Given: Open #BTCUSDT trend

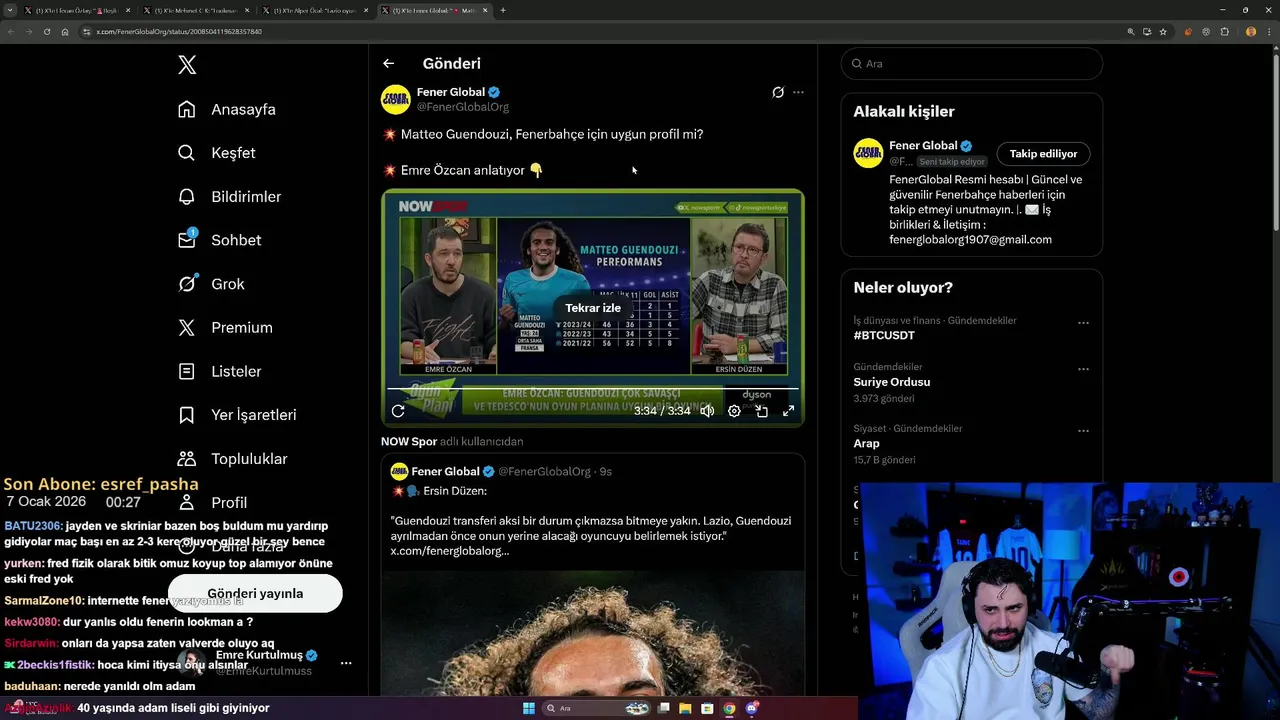Looking at the screenshot, I should coord(884,336).
